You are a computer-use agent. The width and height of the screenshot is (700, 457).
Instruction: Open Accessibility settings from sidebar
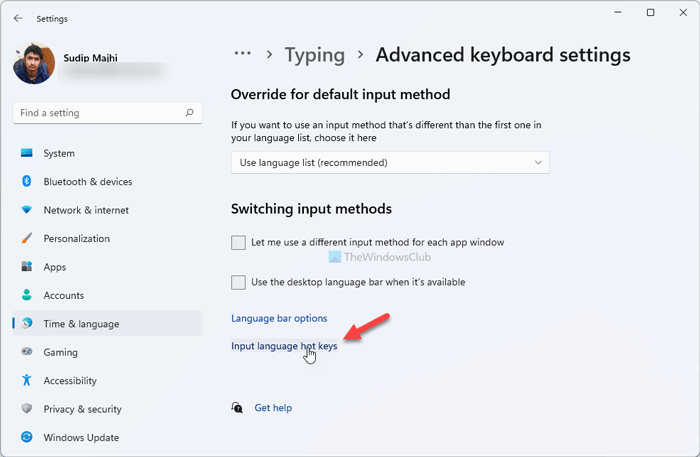coord(70,380)
